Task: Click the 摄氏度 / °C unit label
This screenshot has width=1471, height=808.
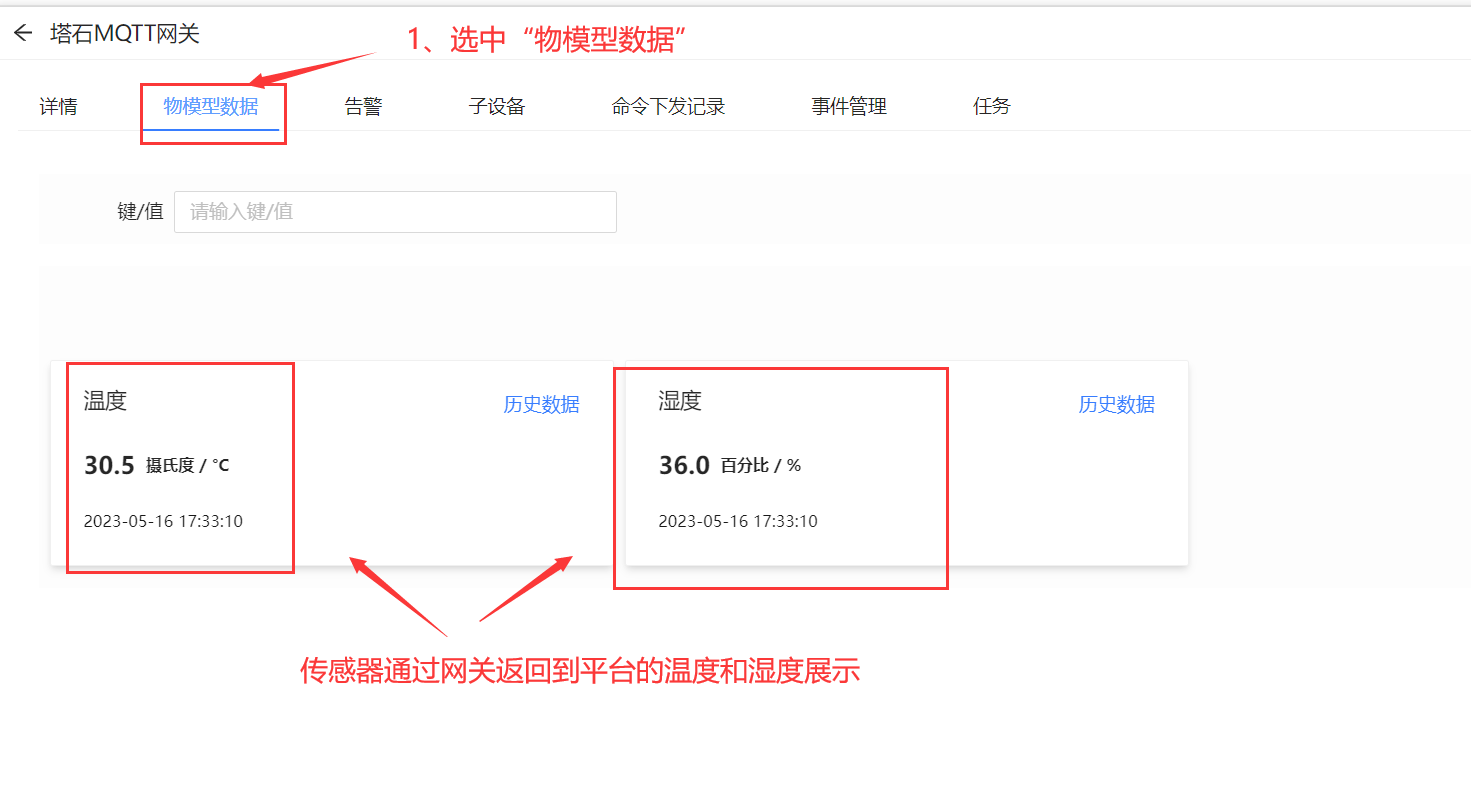Action: pos(188,465)
